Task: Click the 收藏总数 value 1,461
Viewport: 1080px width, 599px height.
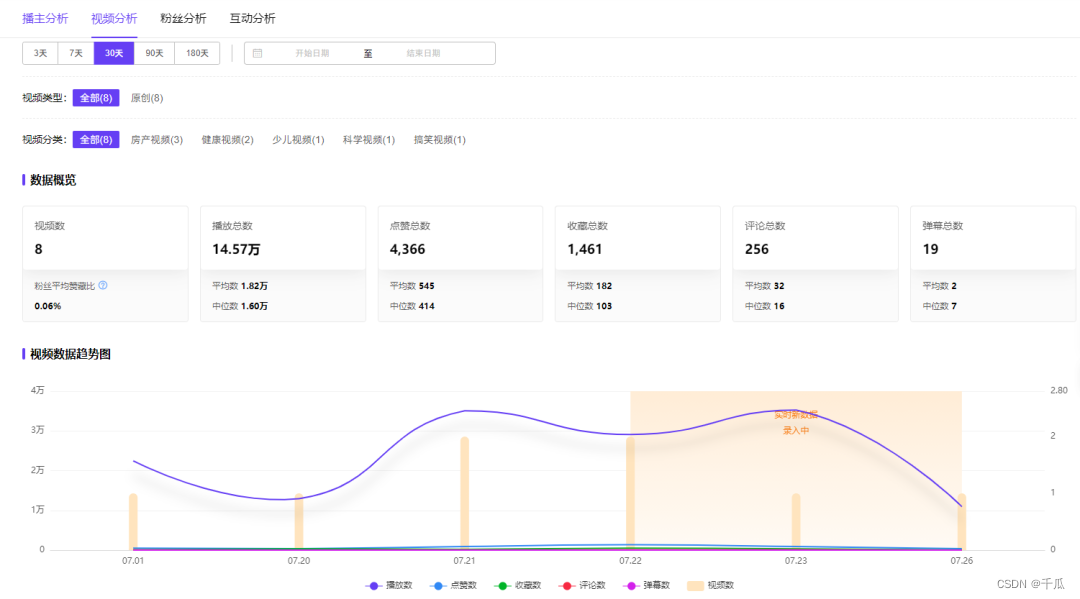Action: (x=585, y=249)
